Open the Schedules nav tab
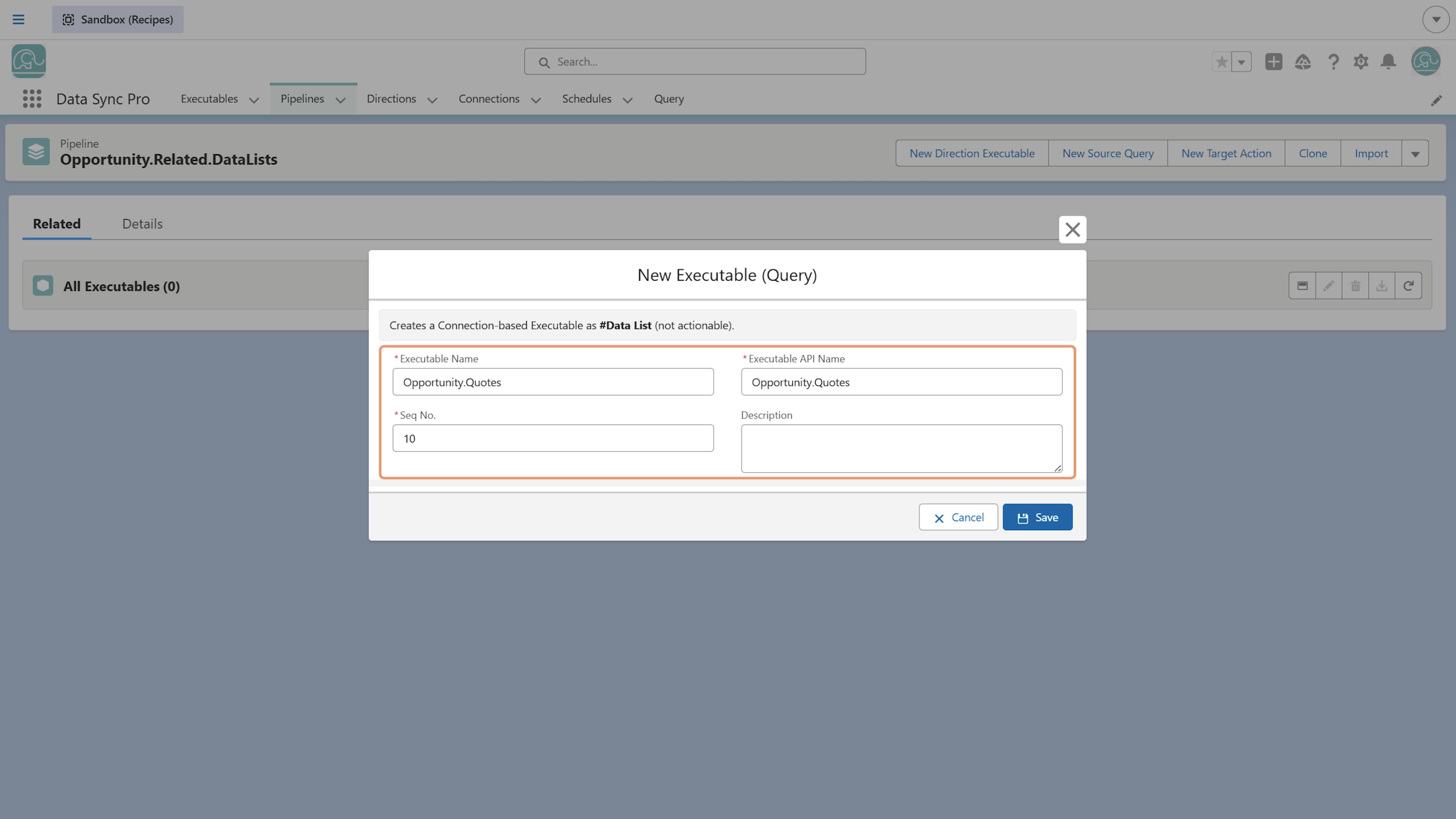 click(x=587, y=98)
